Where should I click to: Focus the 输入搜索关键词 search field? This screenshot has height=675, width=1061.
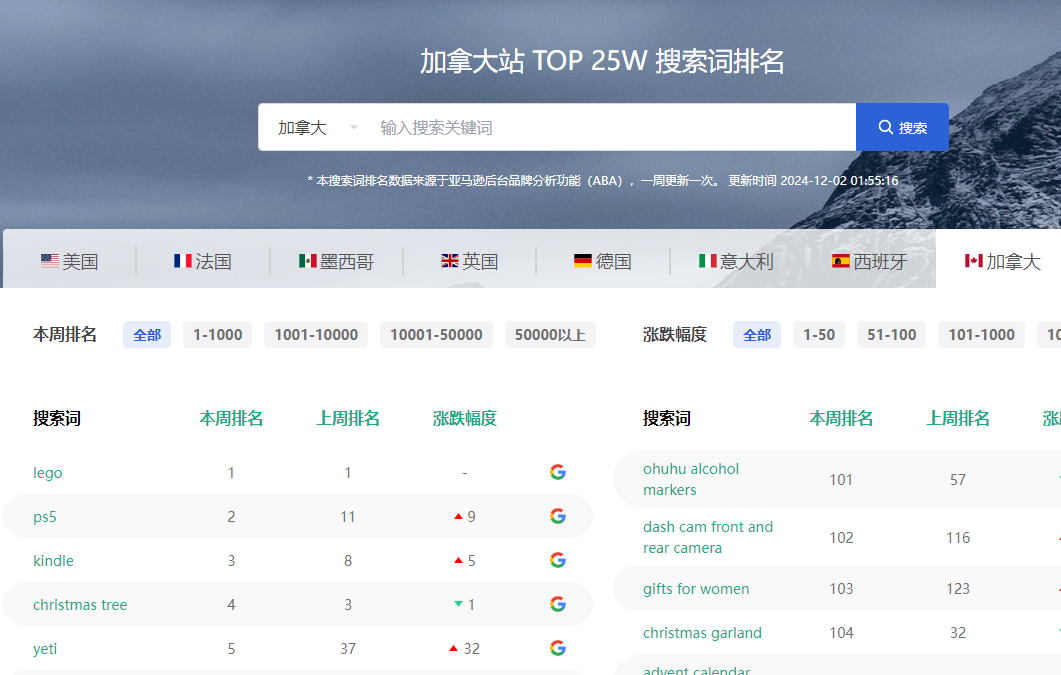pyautogui.click(x=612, y=127)
